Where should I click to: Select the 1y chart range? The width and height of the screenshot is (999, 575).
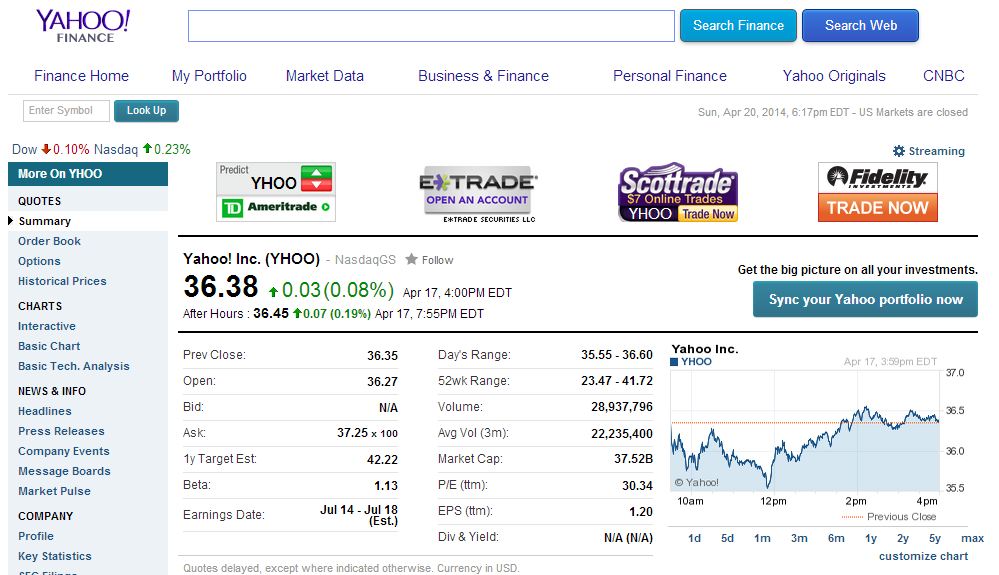click(871, 538)
